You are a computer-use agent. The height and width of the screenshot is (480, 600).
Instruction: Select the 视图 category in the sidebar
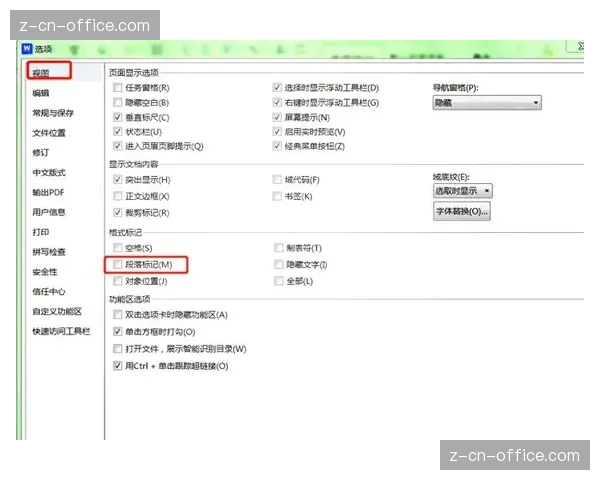pyautogui.click(x=41, y=73)
